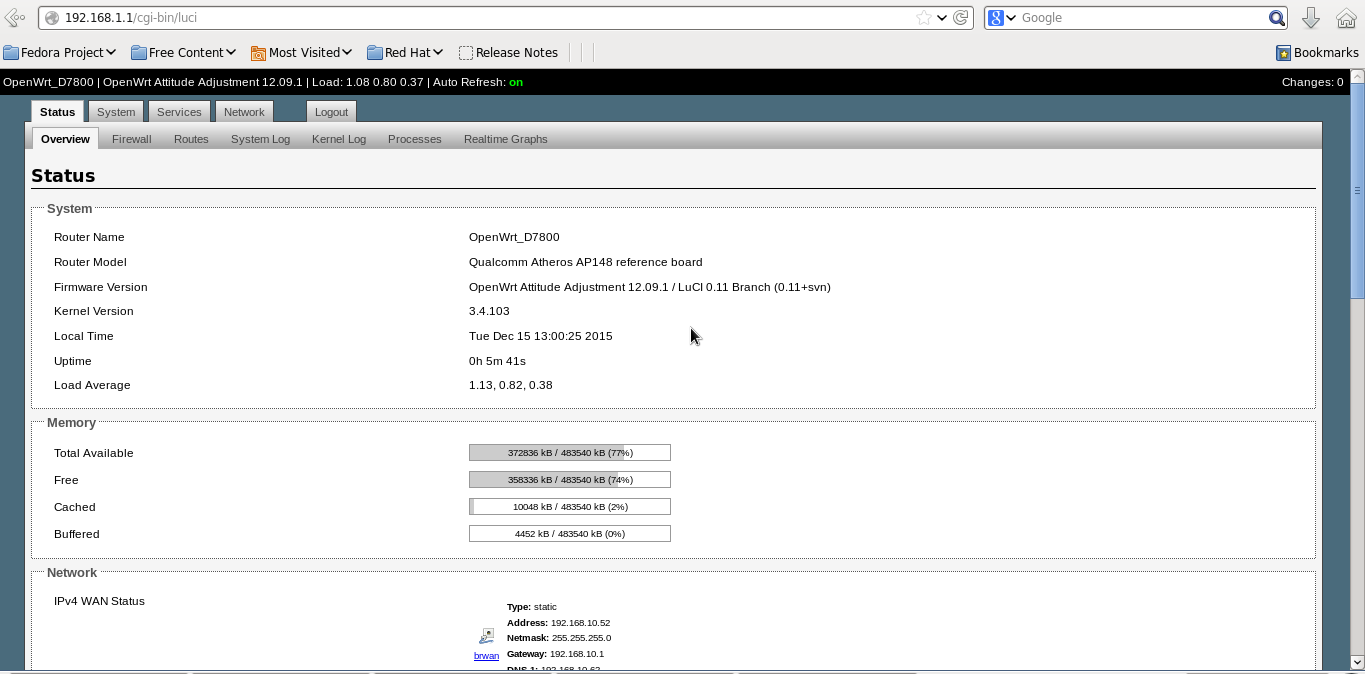Viewport: 1365px width, 674px height.
Task: Click the Free memory progress bar
Action: pos(570,480)
